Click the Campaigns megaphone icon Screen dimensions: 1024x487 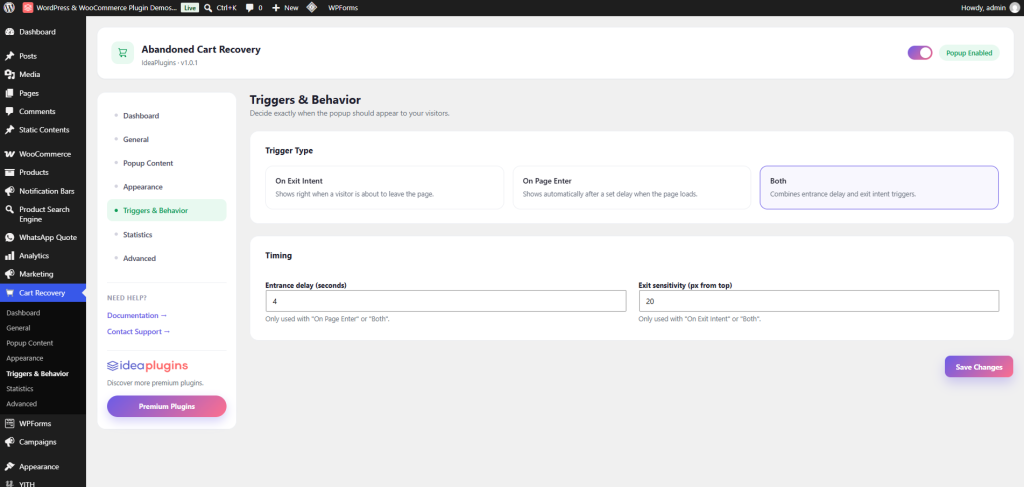coord(10,442)
